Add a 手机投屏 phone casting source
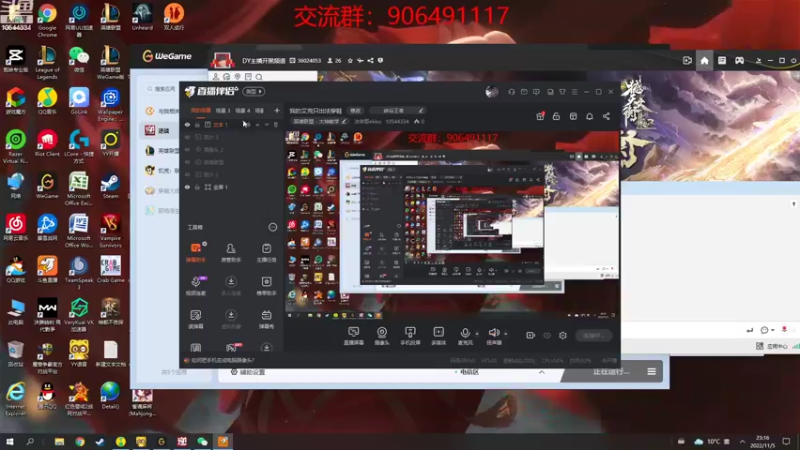This screenshot has width=800, height=450. [410, 336]
